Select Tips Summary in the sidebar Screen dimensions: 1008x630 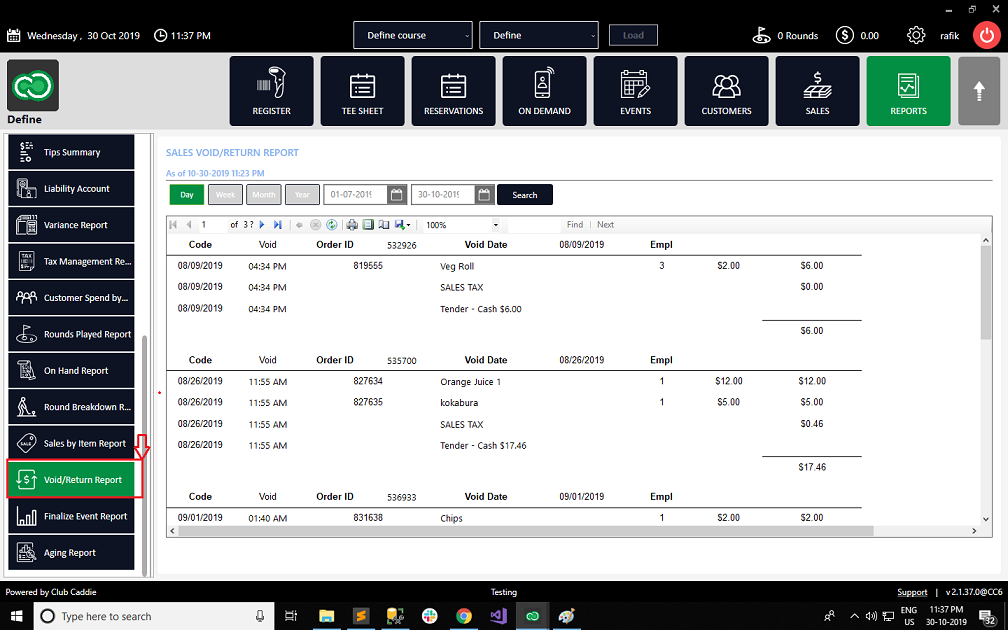click(x=72, y=152)
